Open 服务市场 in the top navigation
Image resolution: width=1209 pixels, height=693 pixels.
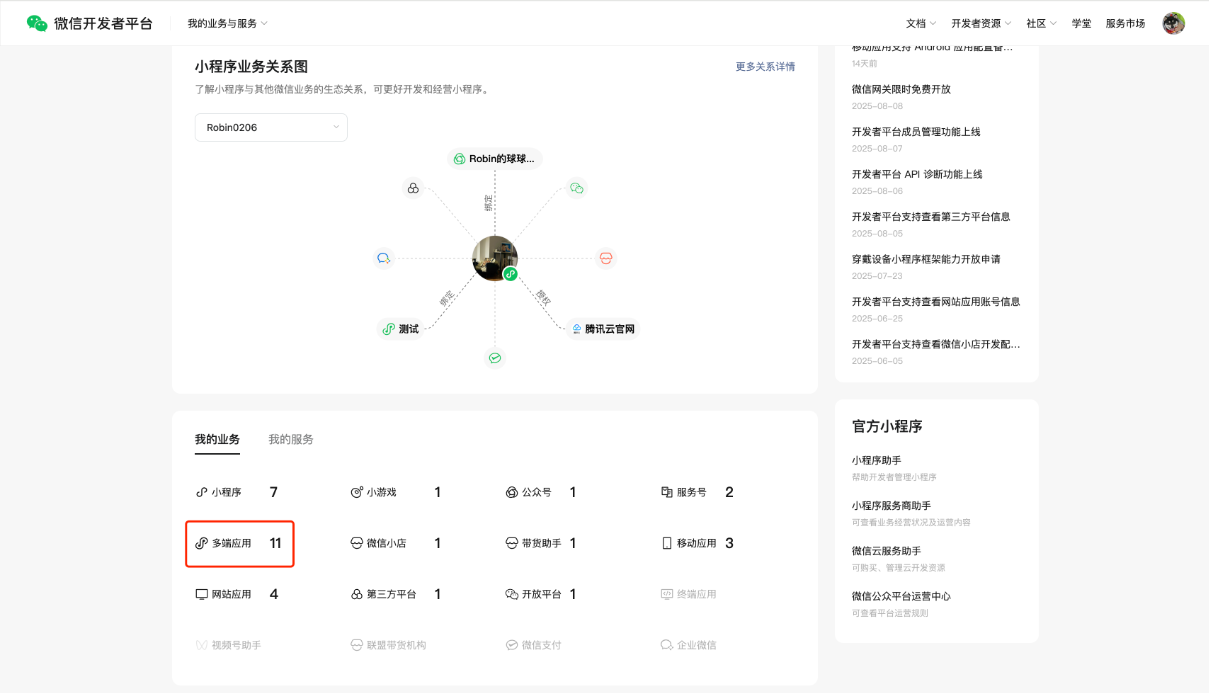click(1125, 23)
